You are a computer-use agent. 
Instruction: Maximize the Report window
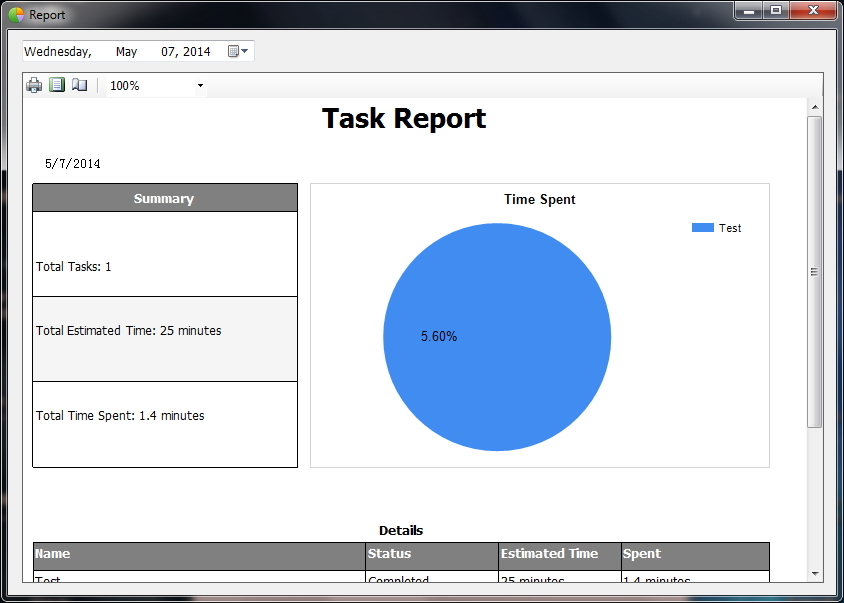click(x=776, y=10)
